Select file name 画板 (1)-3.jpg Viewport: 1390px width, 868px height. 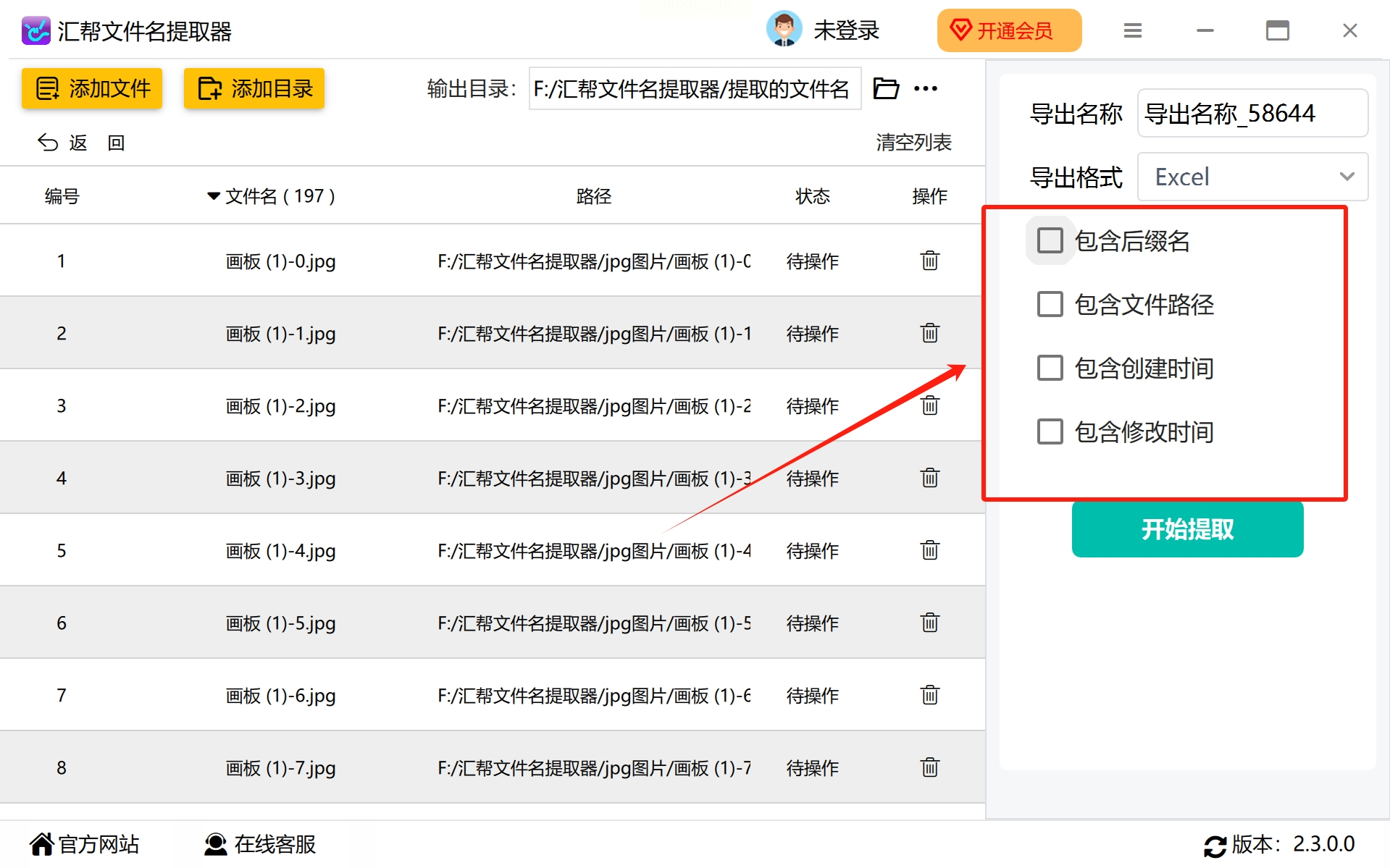pos(280,479)
